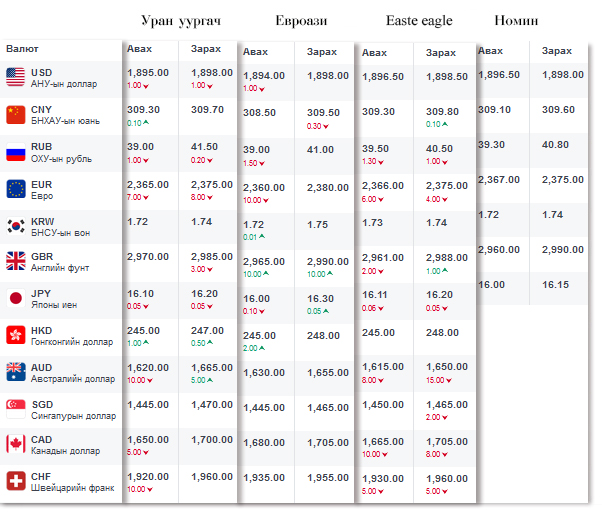Click the SGD Singapore flag icon
Image resolution: width=602 pixels, height=514 pixels.
click(x=15, y=408)
